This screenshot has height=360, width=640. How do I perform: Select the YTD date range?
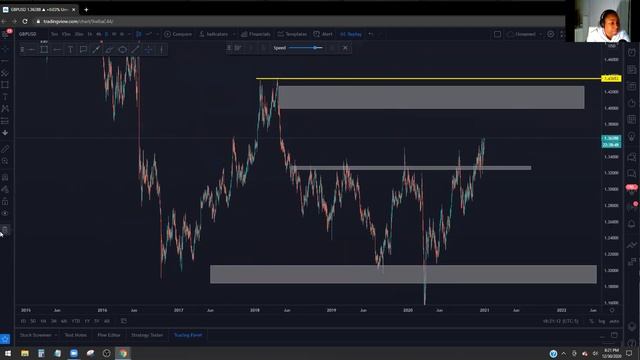[x=76, y=321]
